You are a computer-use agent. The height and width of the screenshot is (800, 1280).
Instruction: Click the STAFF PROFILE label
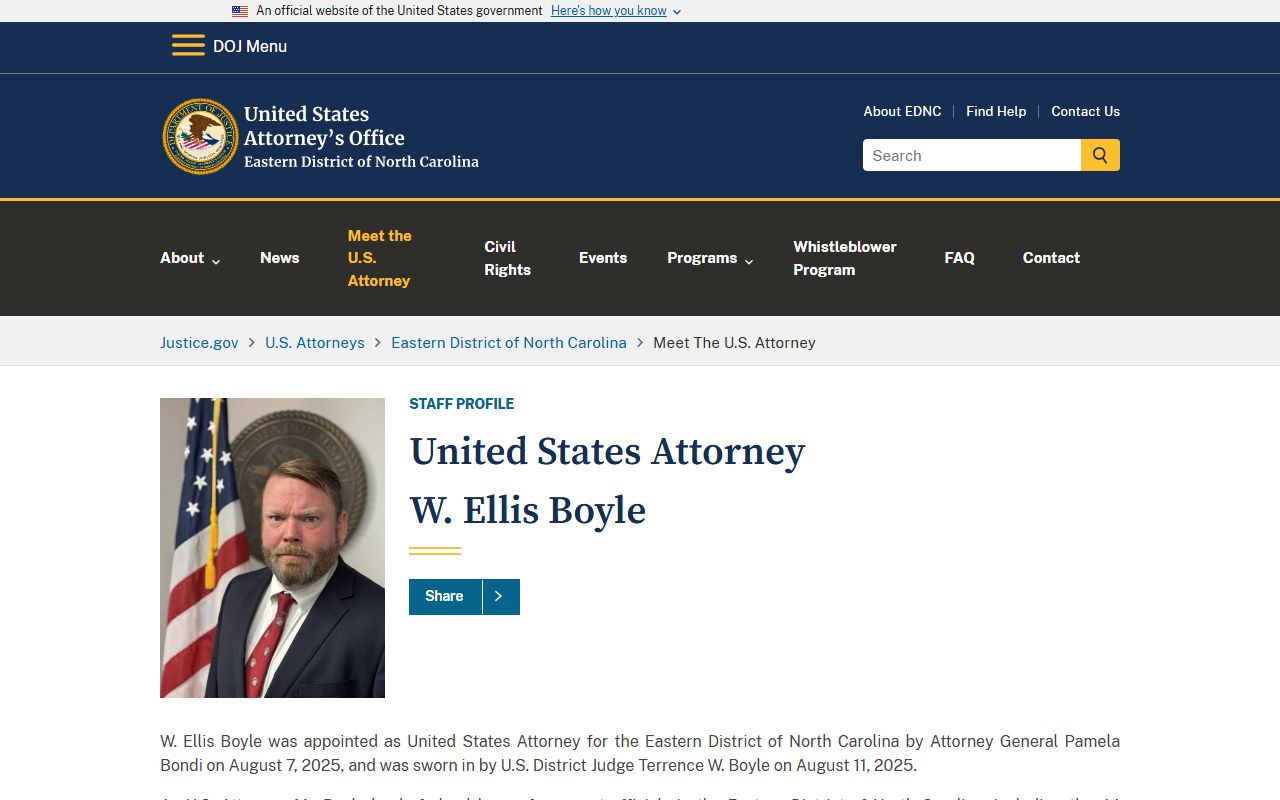tap(461, 404)
